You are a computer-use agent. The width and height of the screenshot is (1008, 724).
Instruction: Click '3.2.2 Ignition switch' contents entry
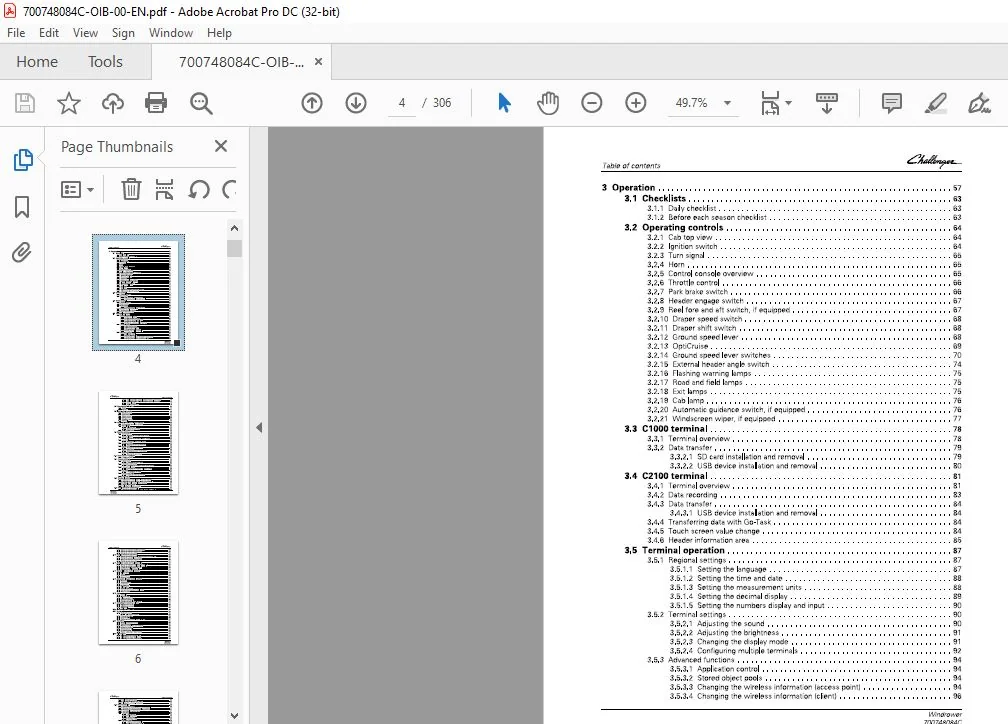coord(804,246)
